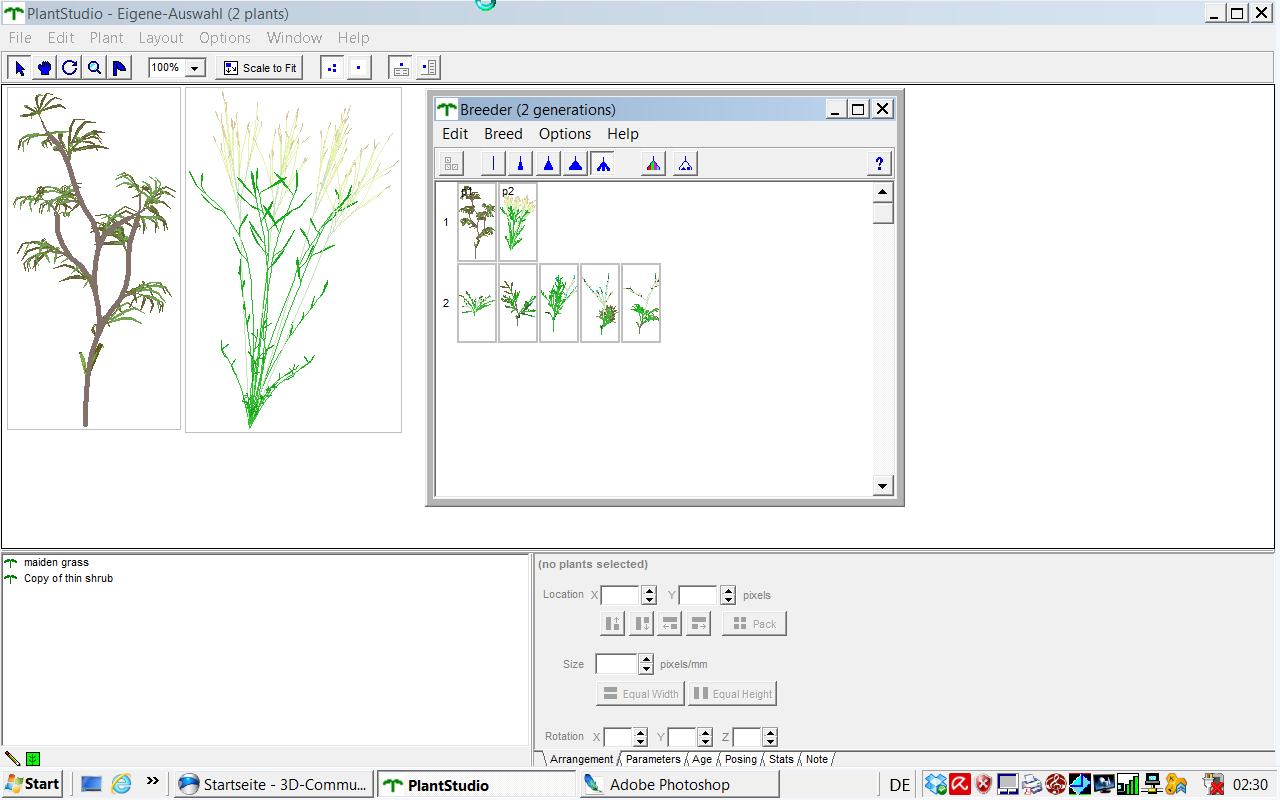Open the Breeder Edit menu
Viewport: 1280px width, 800px height.
[455, 134]
